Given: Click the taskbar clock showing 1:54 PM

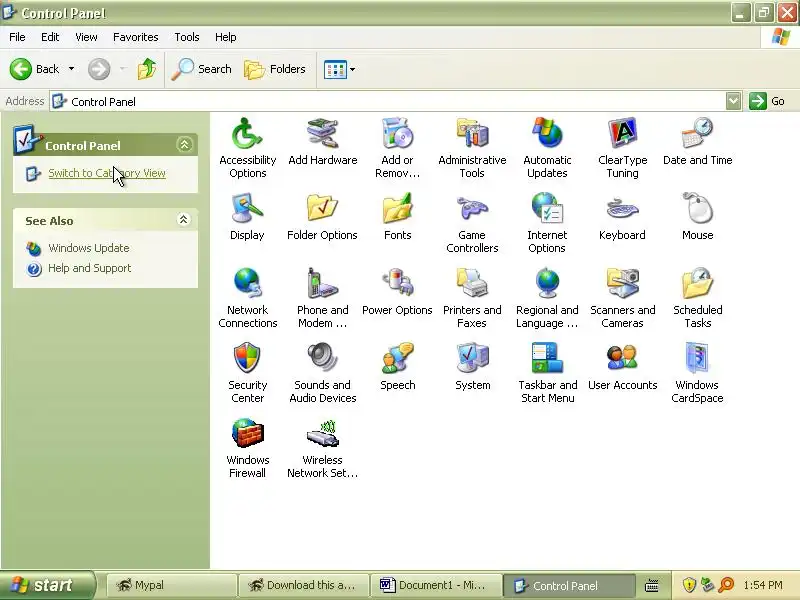Looking at the screenshot, I should coord(763,585).
